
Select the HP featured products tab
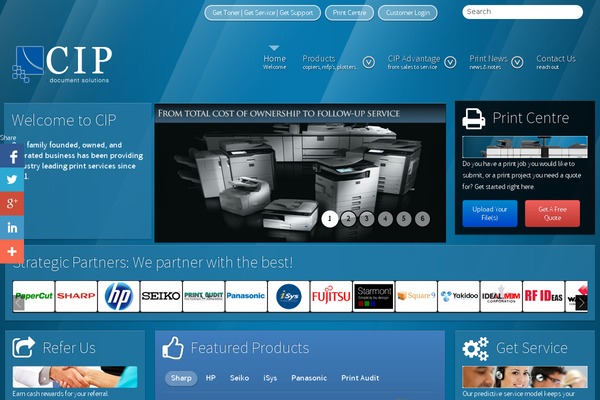(x=210, y=378)
